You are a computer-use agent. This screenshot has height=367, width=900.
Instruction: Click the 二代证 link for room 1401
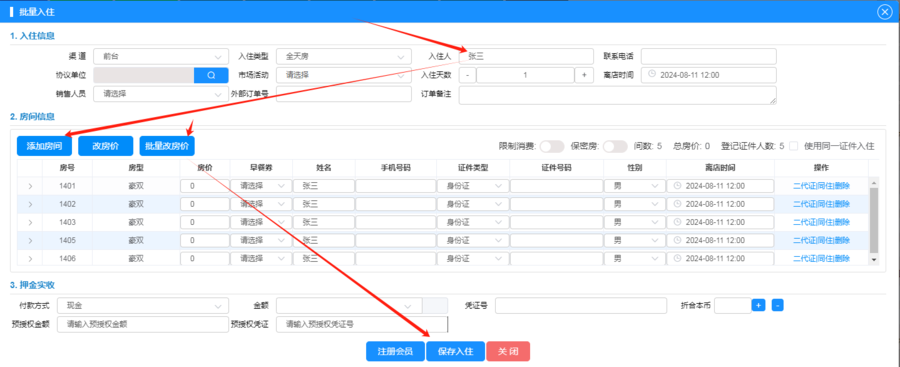coord(804,186)
